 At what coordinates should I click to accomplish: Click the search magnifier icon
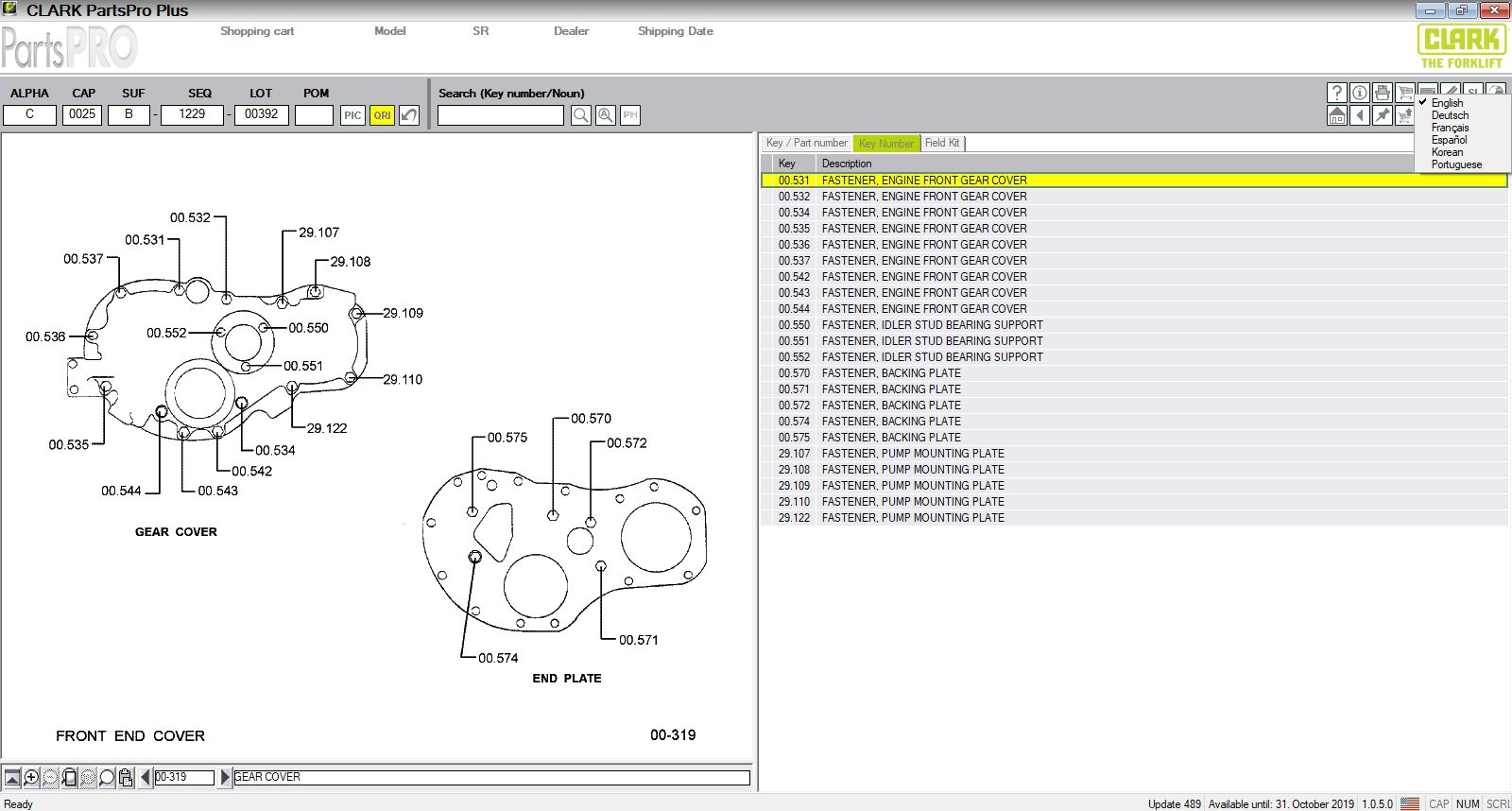coord(581,115)
